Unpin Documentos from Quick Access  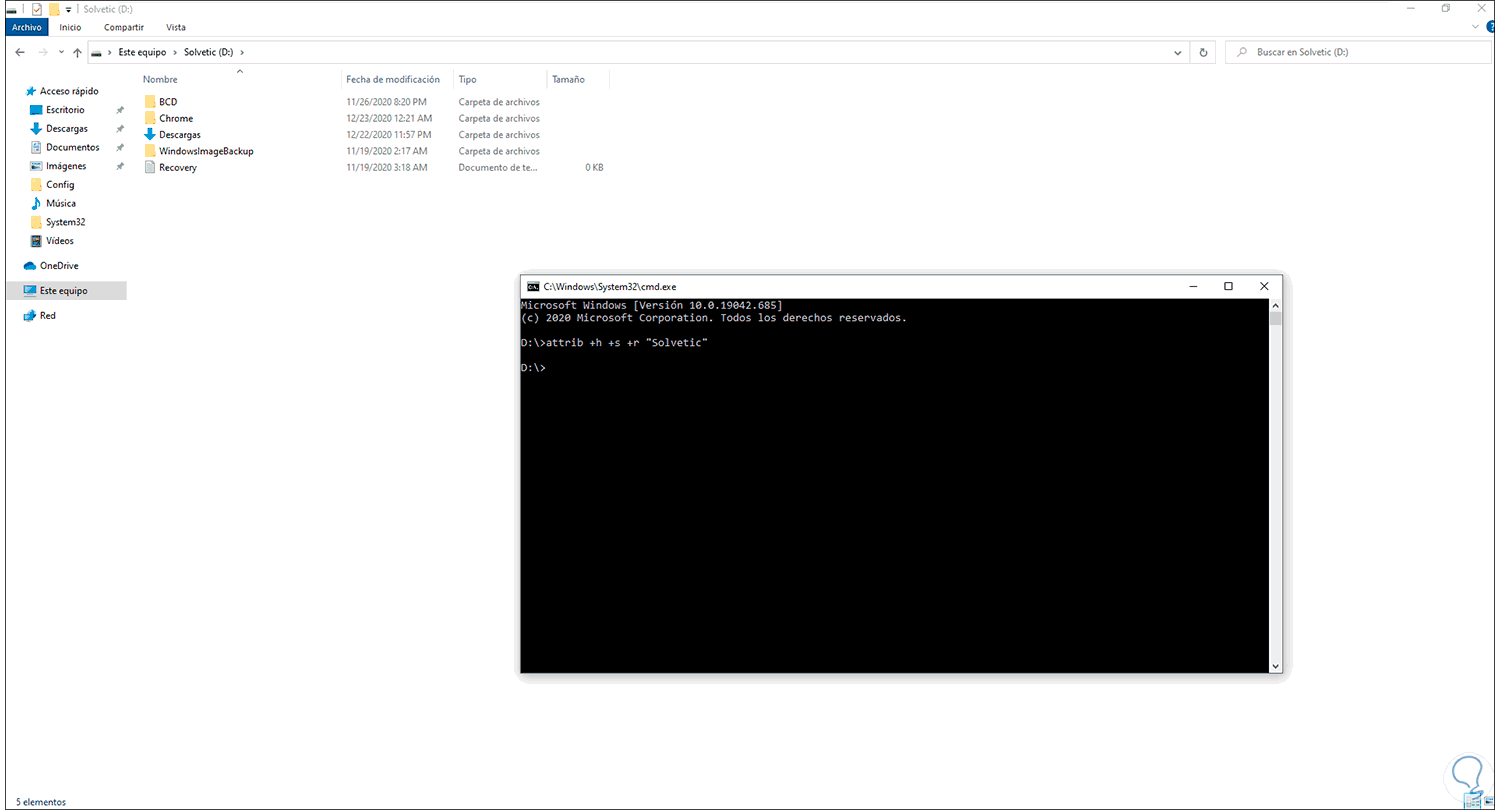tap(120, 146)
